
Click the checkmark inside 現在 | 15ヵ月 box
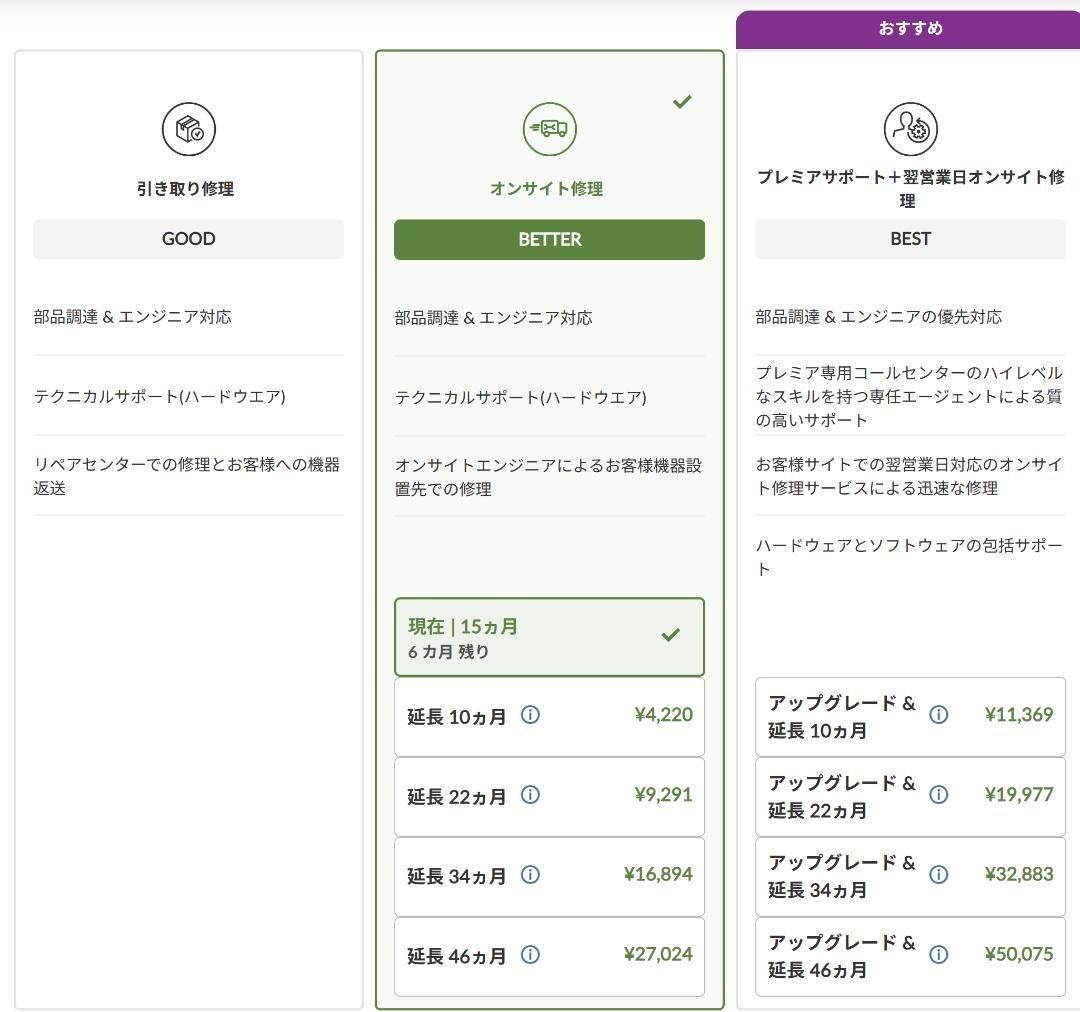[x=671, y=636]
